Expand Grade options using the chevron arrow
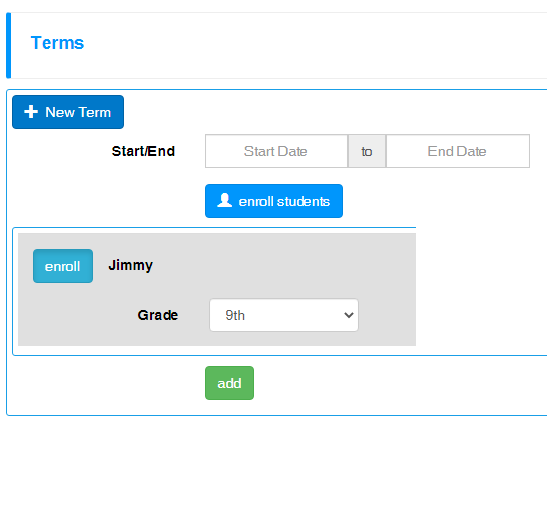The height and width of the screenshot is (514, 547). 349,315
